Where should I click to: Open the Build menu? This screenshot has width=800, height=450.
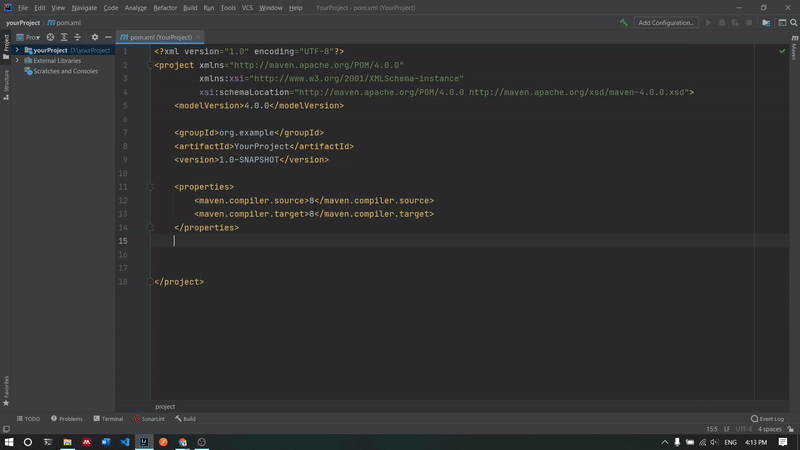tap(190, 8)
